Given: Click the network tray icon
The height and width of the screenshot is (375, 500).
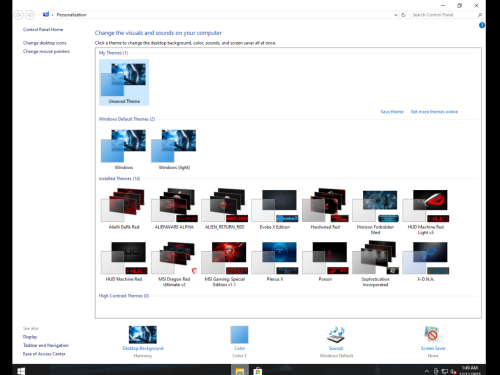Looking at the screenshot, I should pyautogui.click(x=444, y=371).
